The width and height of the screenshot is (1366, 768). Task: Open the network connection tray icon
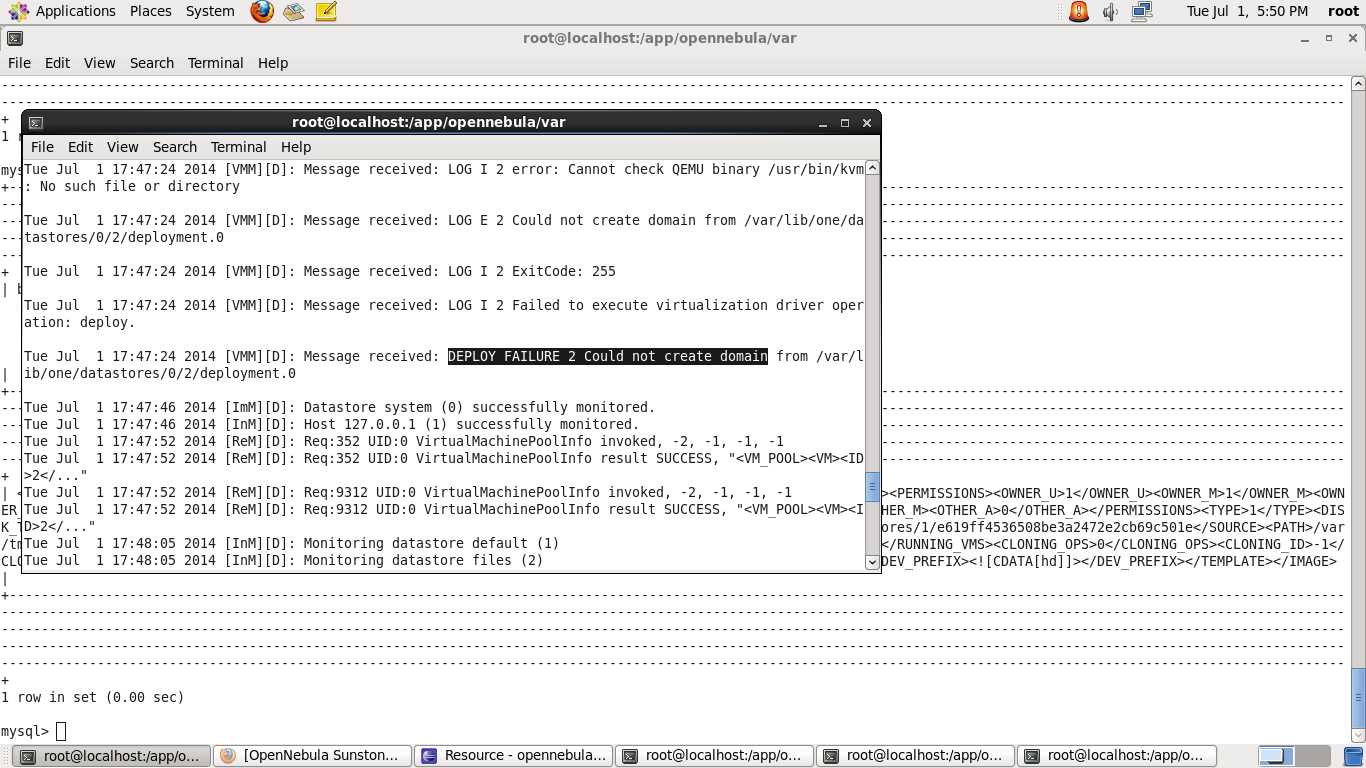click(x=1141, y=12)
